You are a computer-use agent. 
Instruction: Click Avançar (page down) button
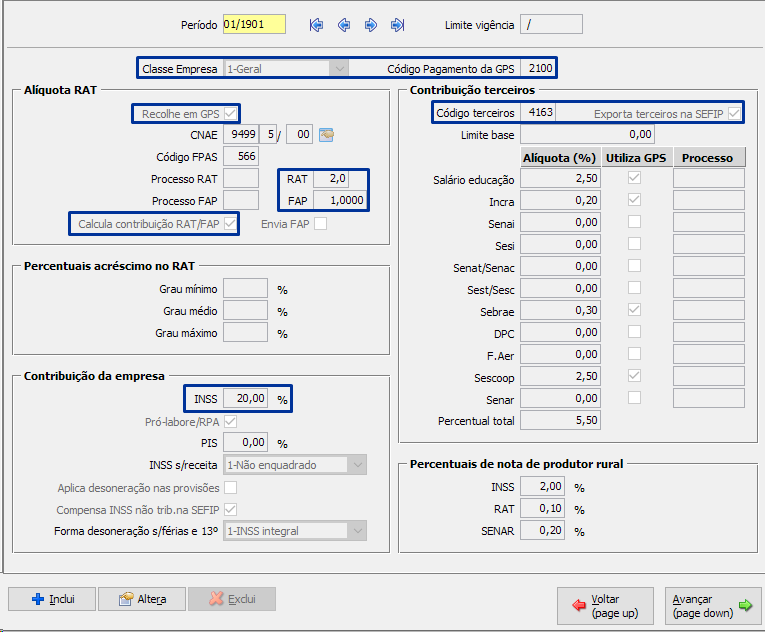(x=712, y=606)
